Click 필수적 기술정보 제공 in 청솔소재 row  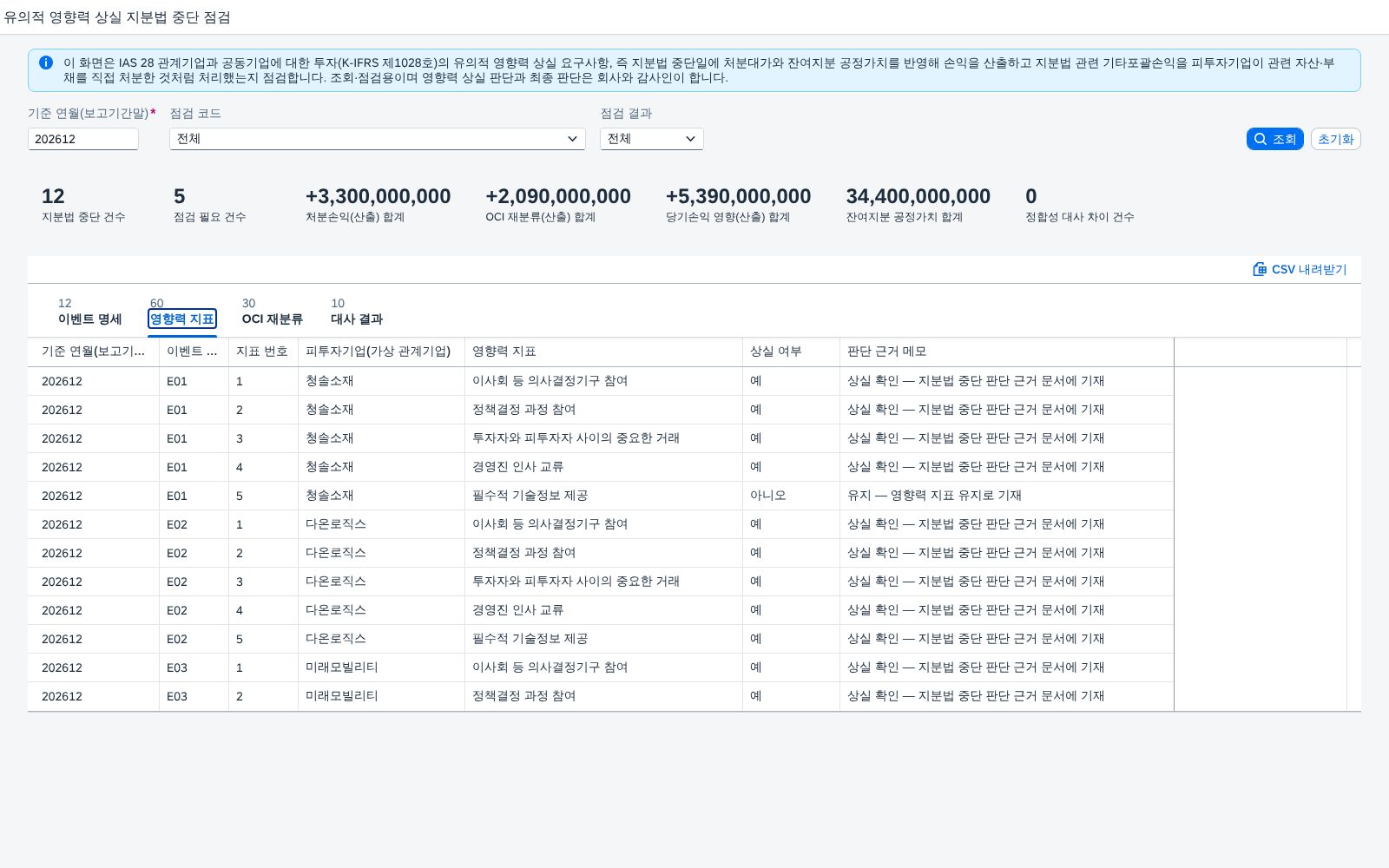(530, 496)
